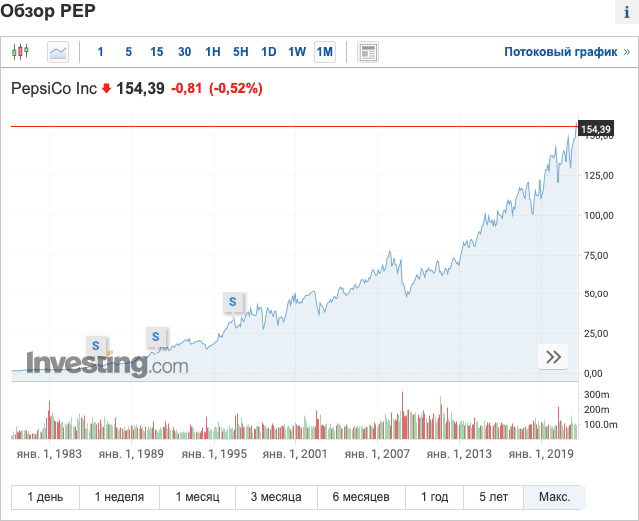Select the 1M interval
Image resolution: width=639 pixels, height=521 pixels.
coord(325,52)
